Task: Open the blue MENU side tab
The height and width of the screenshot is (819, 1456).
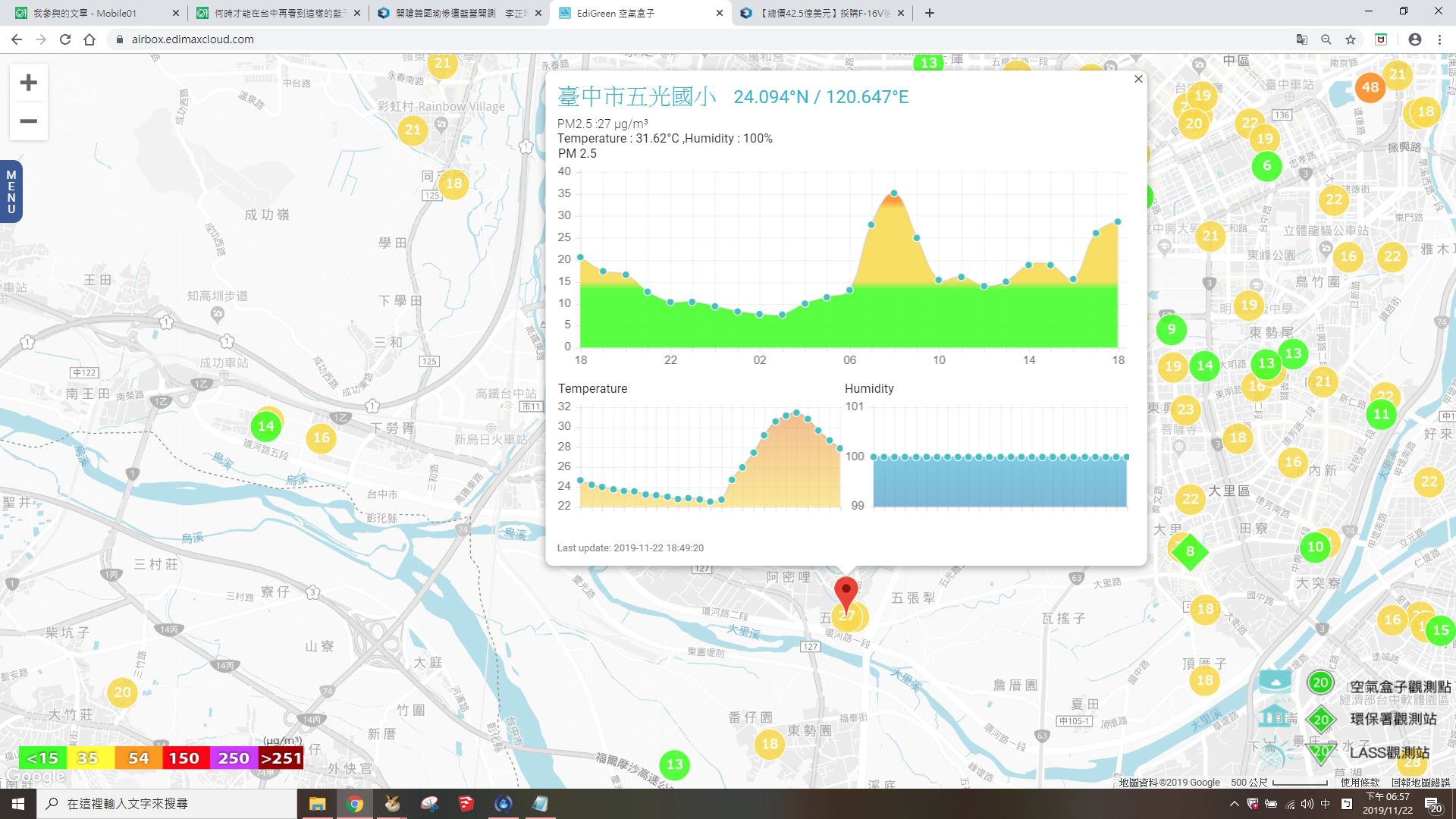Action: 11,192
